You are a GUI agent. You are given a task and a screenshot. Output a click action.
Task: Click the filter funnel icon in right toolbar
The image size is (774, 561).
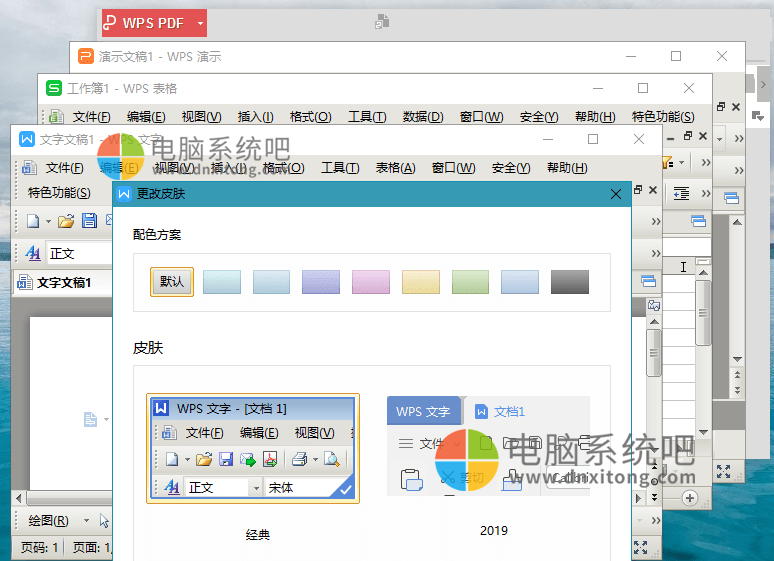[x=667, y=162]
